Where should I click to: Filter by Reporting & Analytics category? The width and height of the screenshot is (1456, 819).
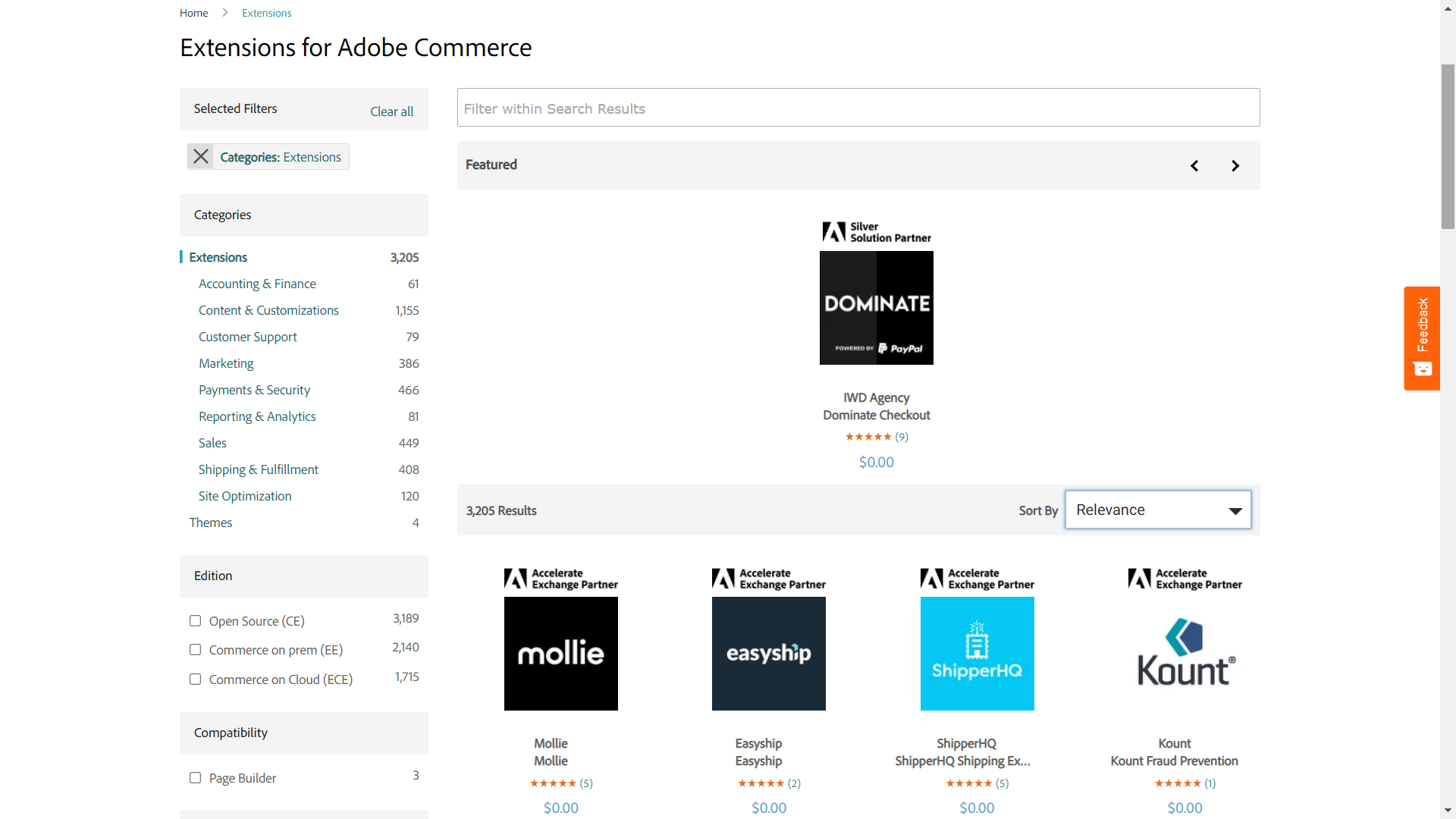[257, 416]
